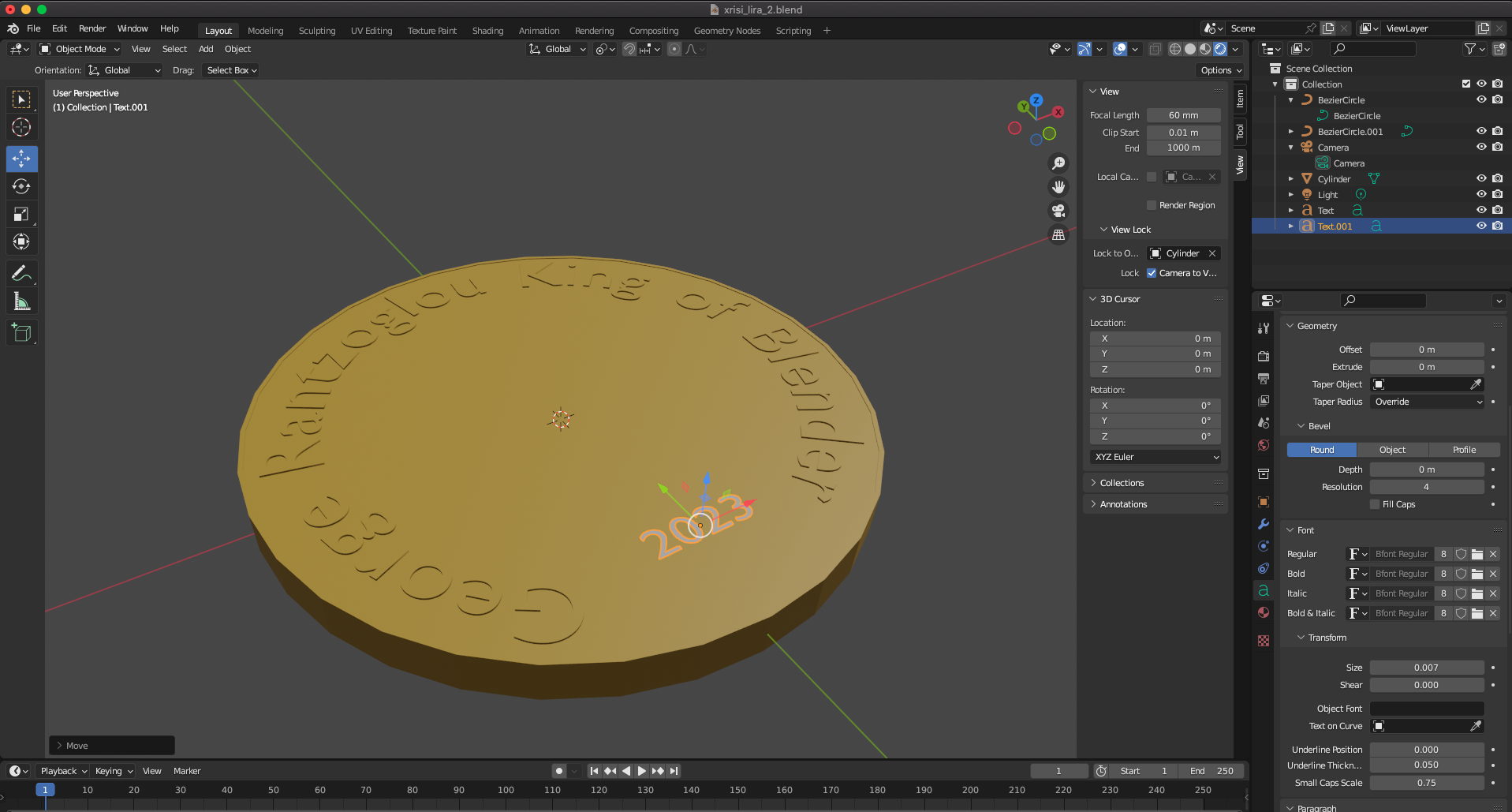Open the XYZ Euler rotation mode dropdown
This screenshot has height=812, width=1512.
1155,457
